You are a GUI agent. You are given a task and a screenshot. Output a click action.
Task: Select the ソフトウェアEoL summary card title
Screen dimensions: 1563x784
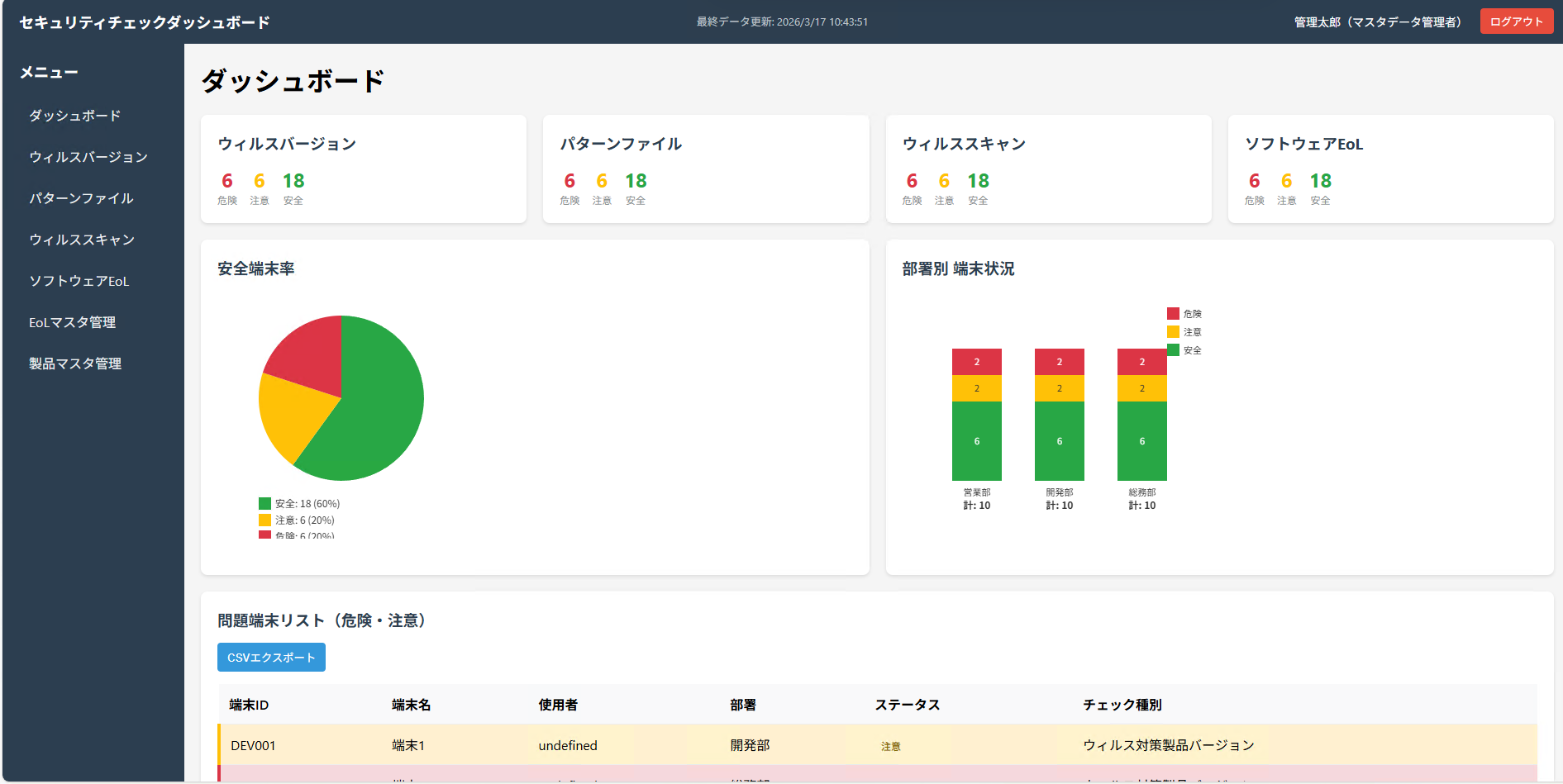click(x=1304, y=144)
